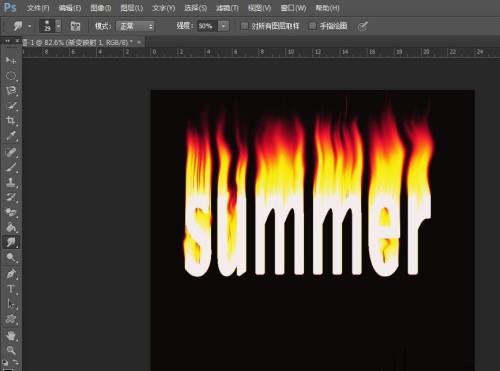Select the Dodge tool
Viewport: 500px width, 371px height.
pos(11,257)
